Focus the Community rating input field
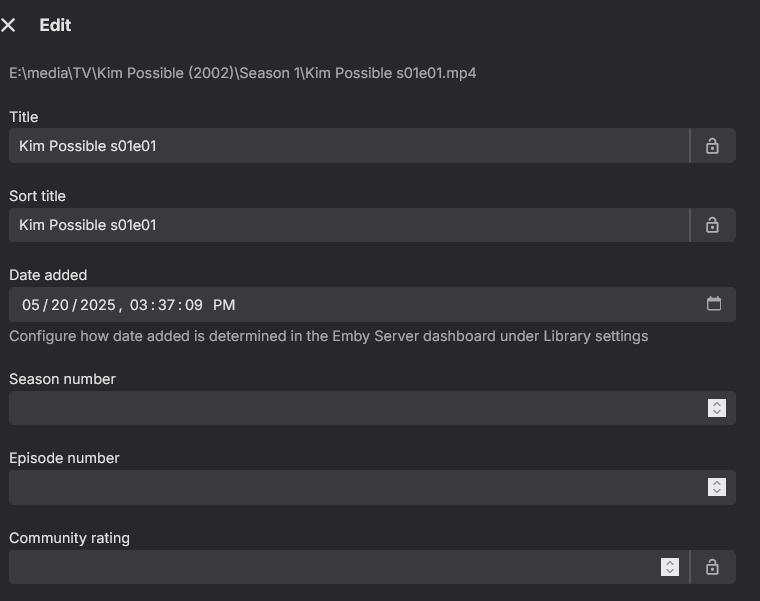The height and width of the screenshot is (601, 760). pos(330,567)
